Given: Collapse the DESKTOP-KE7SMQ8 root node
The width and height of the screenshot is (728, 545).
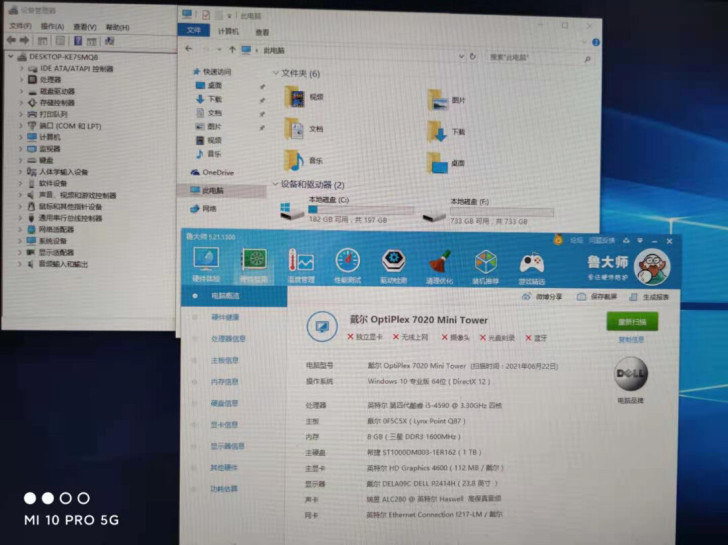Looking at the screenshot, I should 11,56.
